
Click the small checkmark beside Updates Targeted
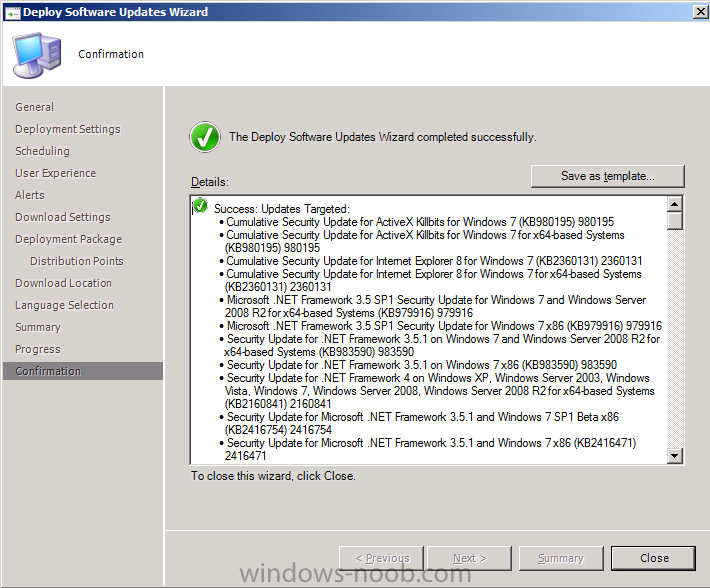[200, 206]
